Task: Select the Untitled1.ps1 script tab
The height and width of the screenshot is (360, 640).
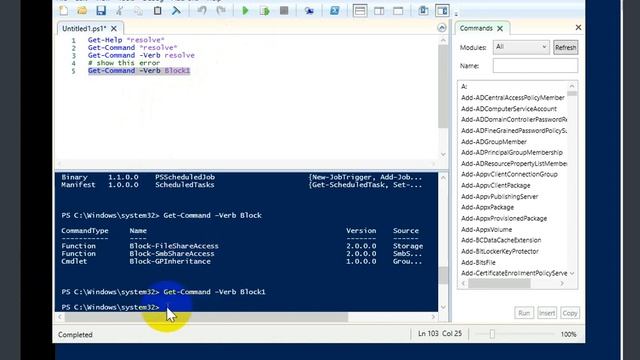Action: point(84,28)
